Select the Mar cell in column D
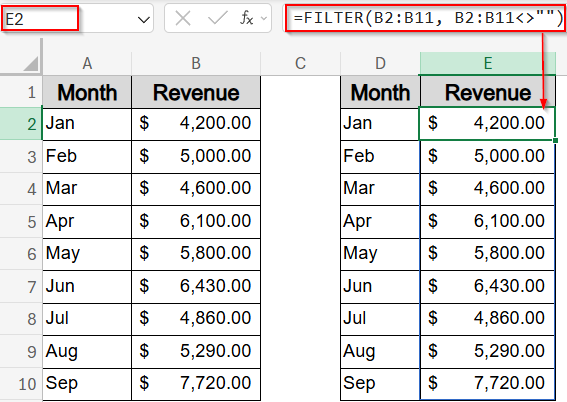Image resolution: width=567 pixels, height=402 pixels. pos(380,189)
